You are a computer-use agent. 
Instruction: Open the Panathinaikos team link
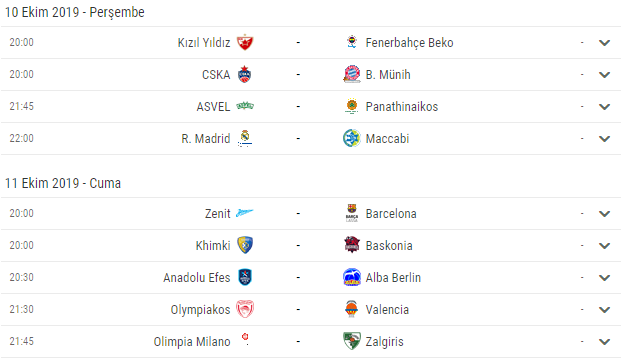(x=402, y=106)
